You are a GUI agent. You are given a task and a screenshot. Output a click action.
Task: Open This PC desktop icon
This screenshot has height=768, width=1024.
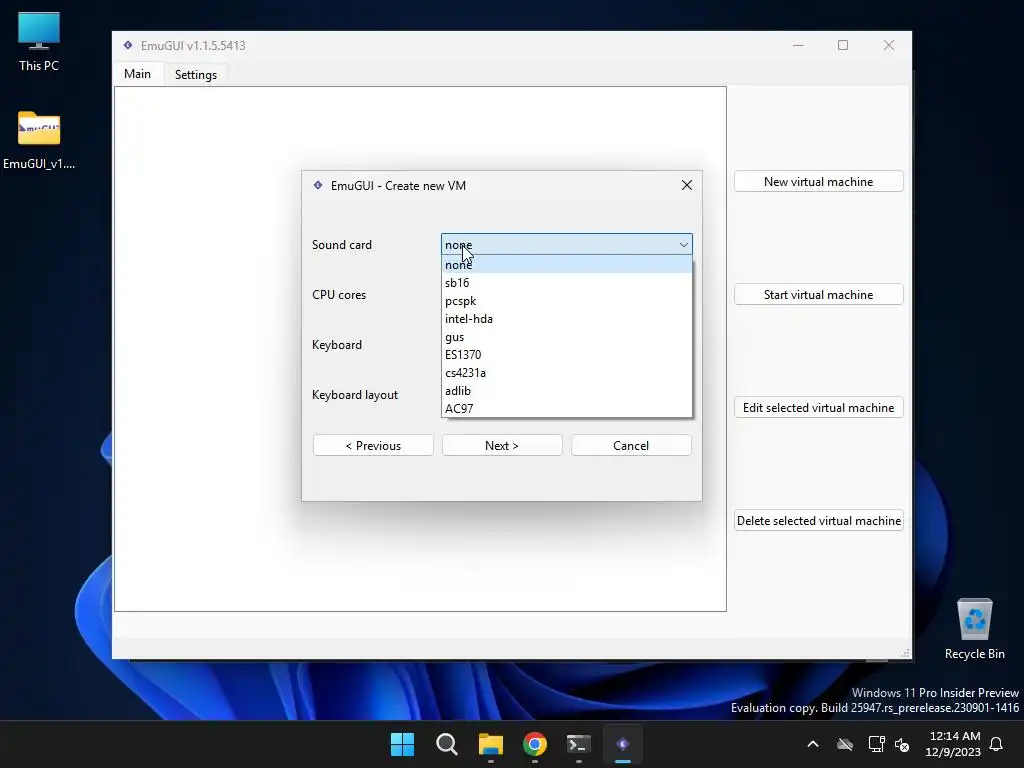(x=39, y=42)
